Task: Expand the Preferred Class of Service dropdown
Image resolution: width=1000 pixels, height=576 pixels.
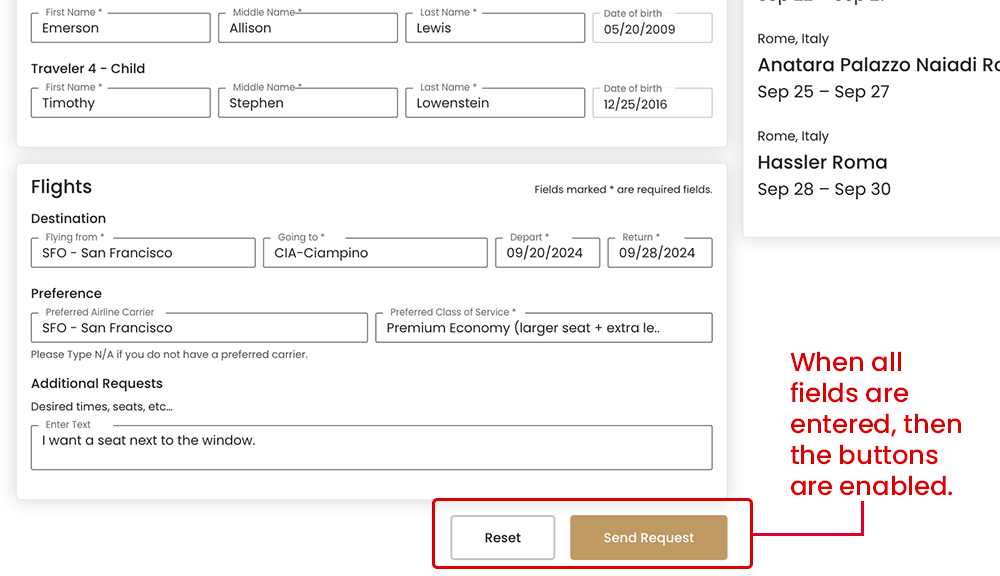Action: [x=543, y=328]
